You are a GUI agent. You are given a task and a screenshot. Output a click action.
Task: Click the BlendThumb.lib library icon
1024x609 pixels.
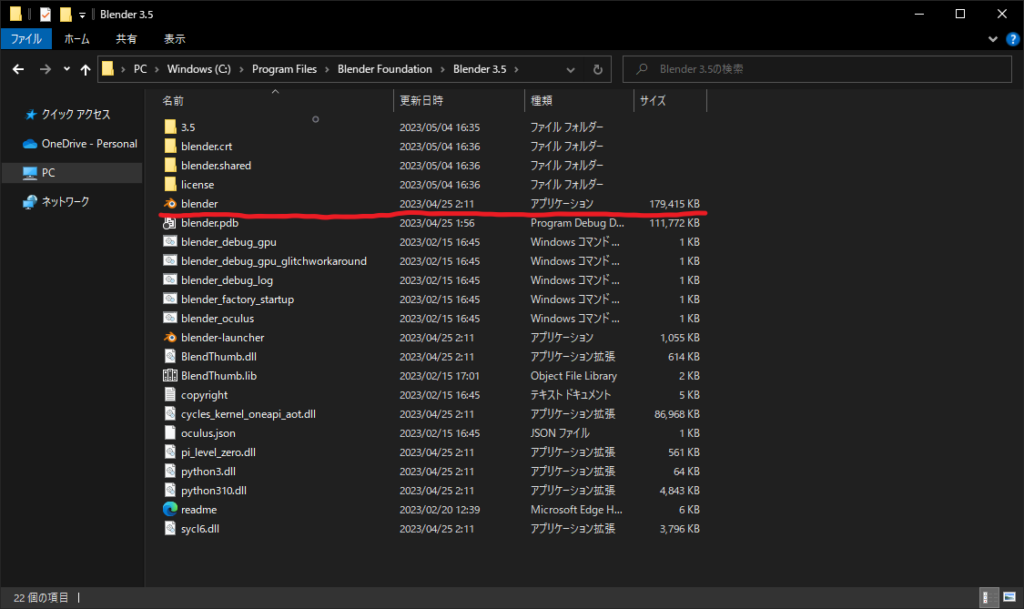click(x=170, y=375)
